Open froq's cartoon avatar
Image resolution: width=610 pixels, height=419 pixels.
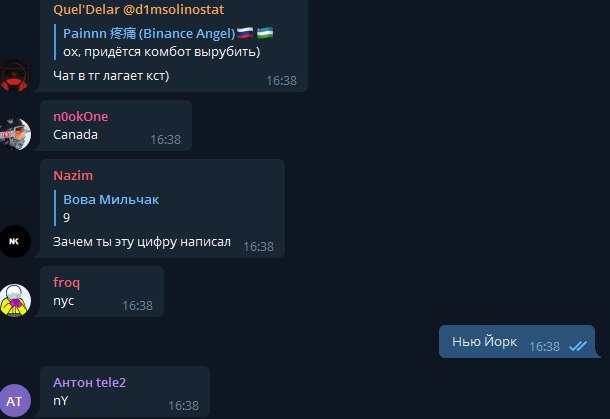(15, 300)
